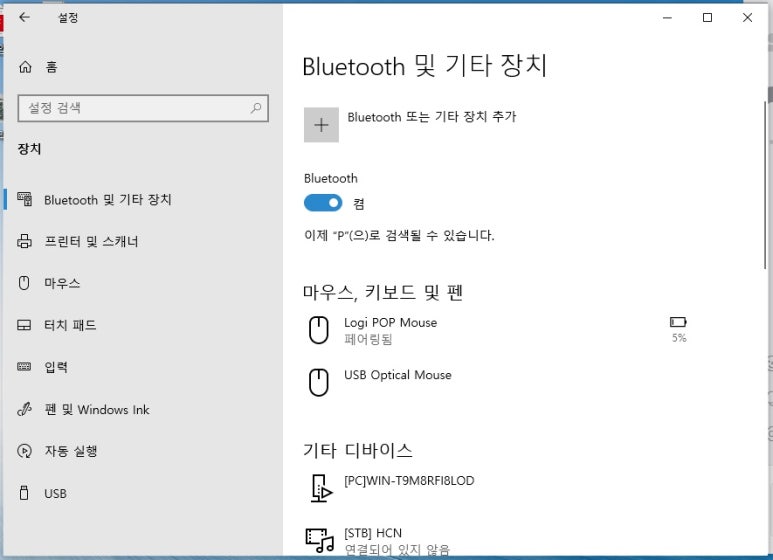This screenshot has height=560, width=773.
Task: Go to the 터치 패드 settings page
Action: (x=70, y=325)
